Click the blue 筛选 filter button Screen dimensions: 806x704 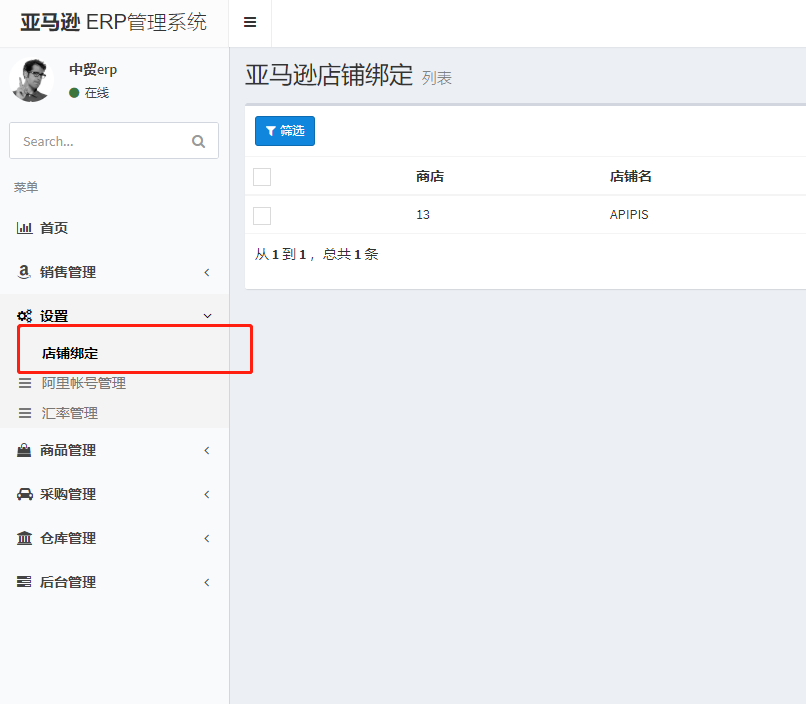tap(285, 131)
